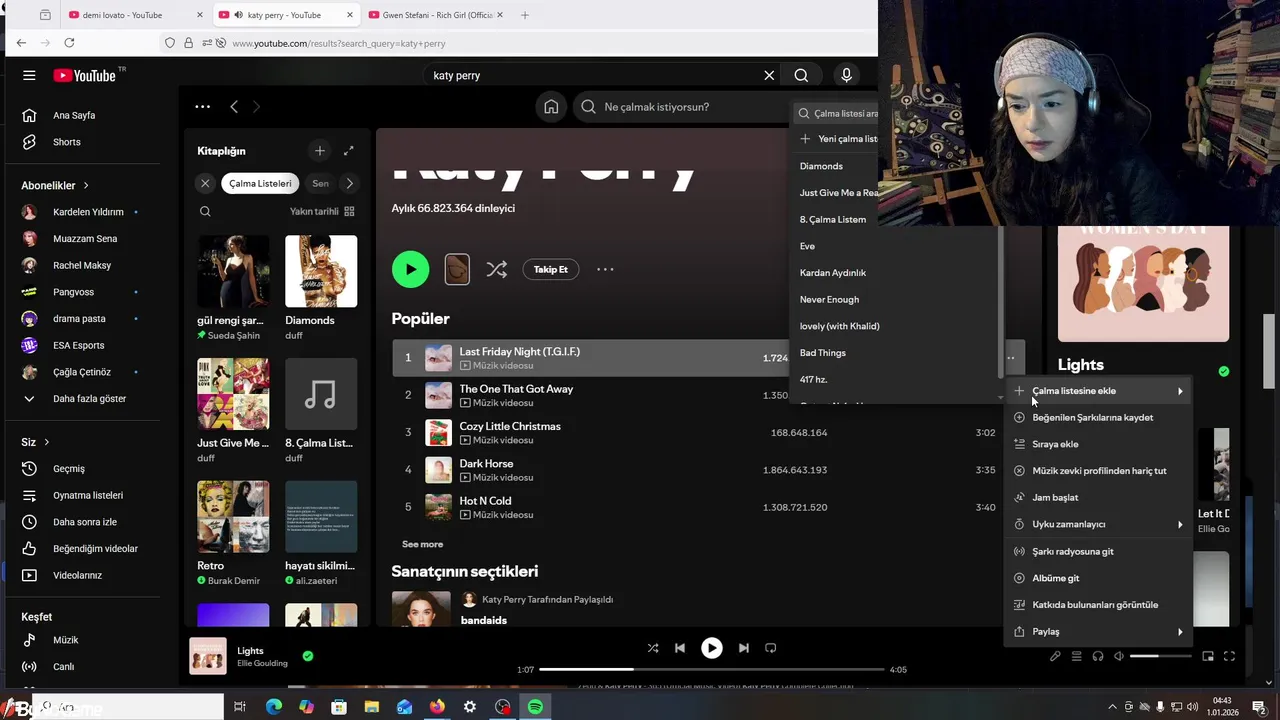The height and width of the screenshot is (720, 1280).
Task: Pick Never Enough playlist from list
Action: [x=829, y=299]
